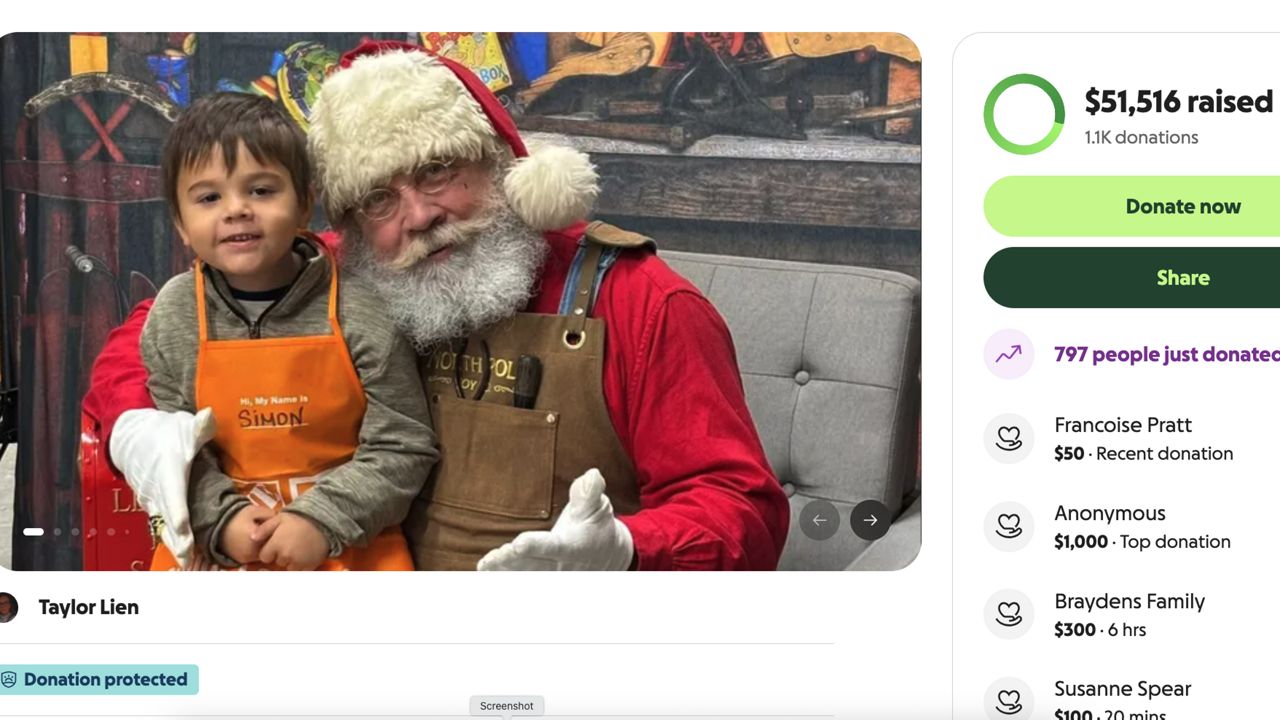Open the Santa and Simon photo
The image size is (1280, 720).
pyautogui.click(x=460, y=300)
